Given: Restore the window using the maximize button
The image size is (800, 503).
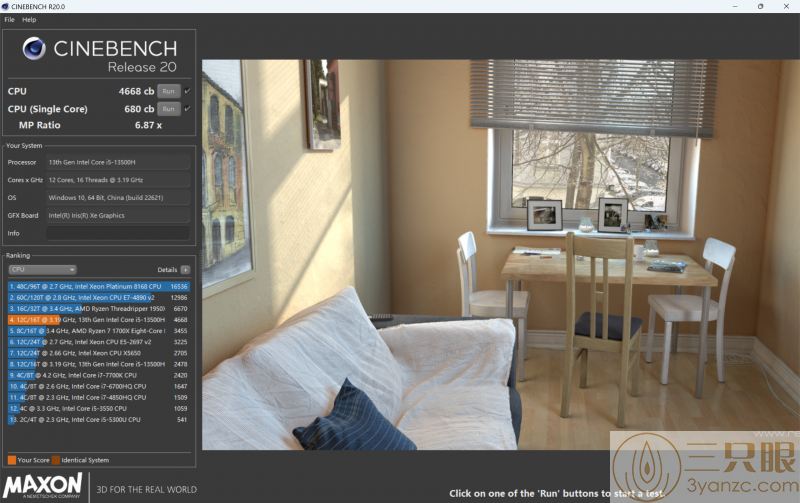Looking at the screenshot, I should tap(760, 6).
